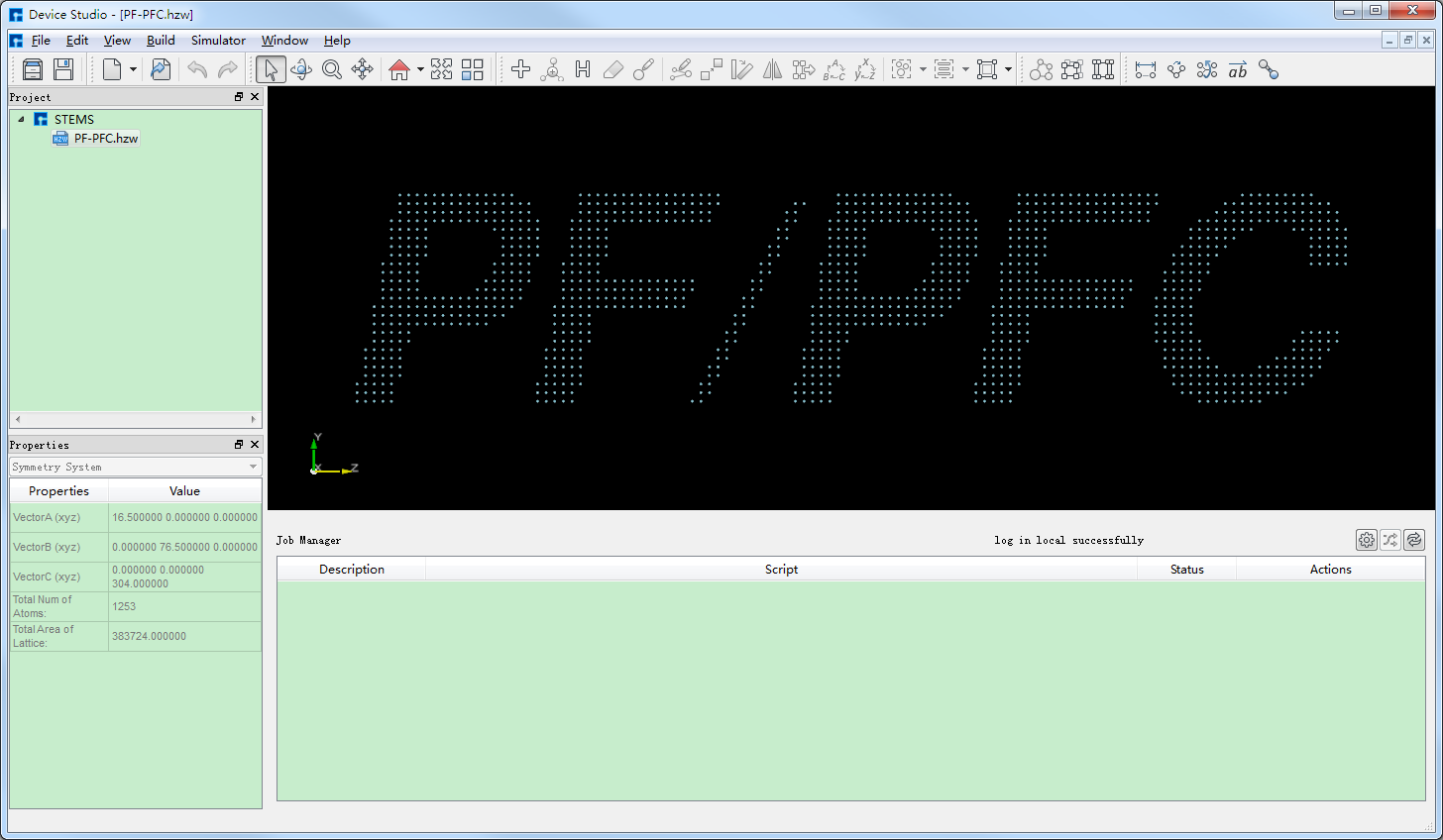Open Job Manager settings gear
1443x840 pixels.
tap(1367, 540)
